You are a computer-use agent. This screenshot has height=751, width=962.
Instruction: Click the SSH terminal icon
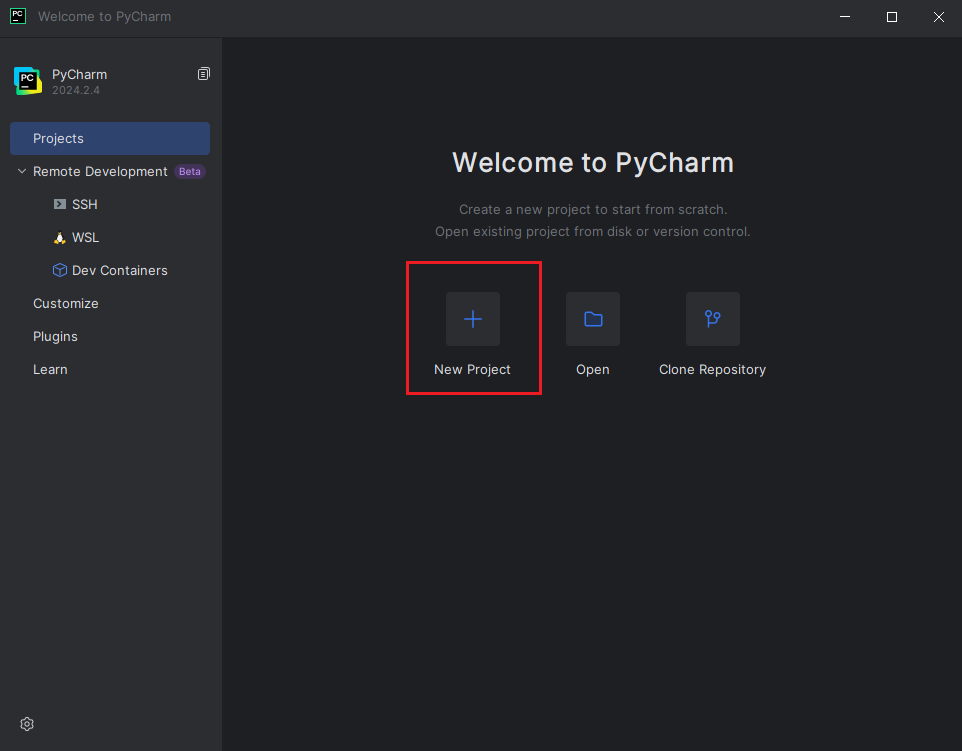(x=60, y=204)
